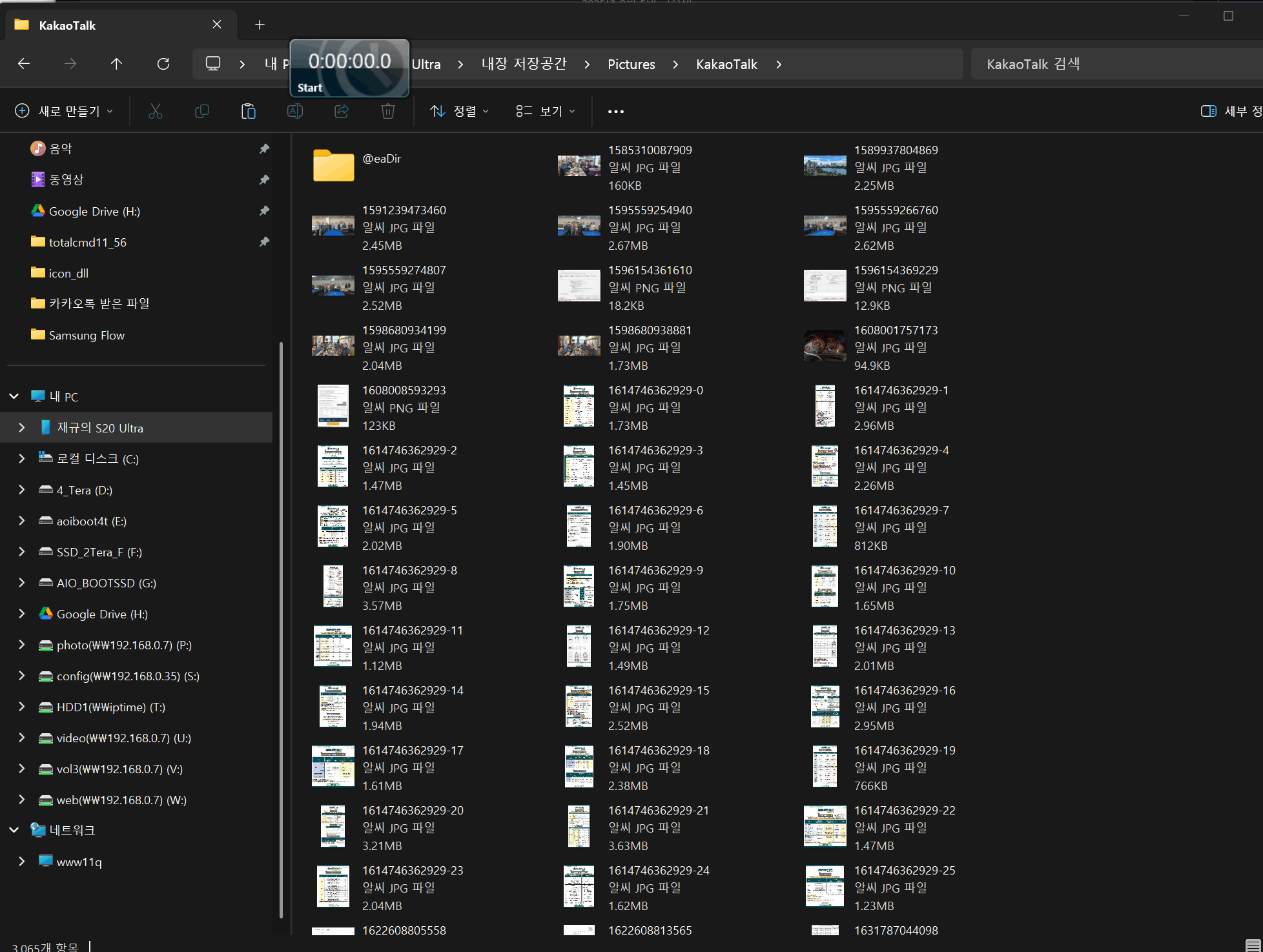Add a new tab next to KakaoTalk
The width and height of the screenshot is (1263, 952).
pos(260,25)
